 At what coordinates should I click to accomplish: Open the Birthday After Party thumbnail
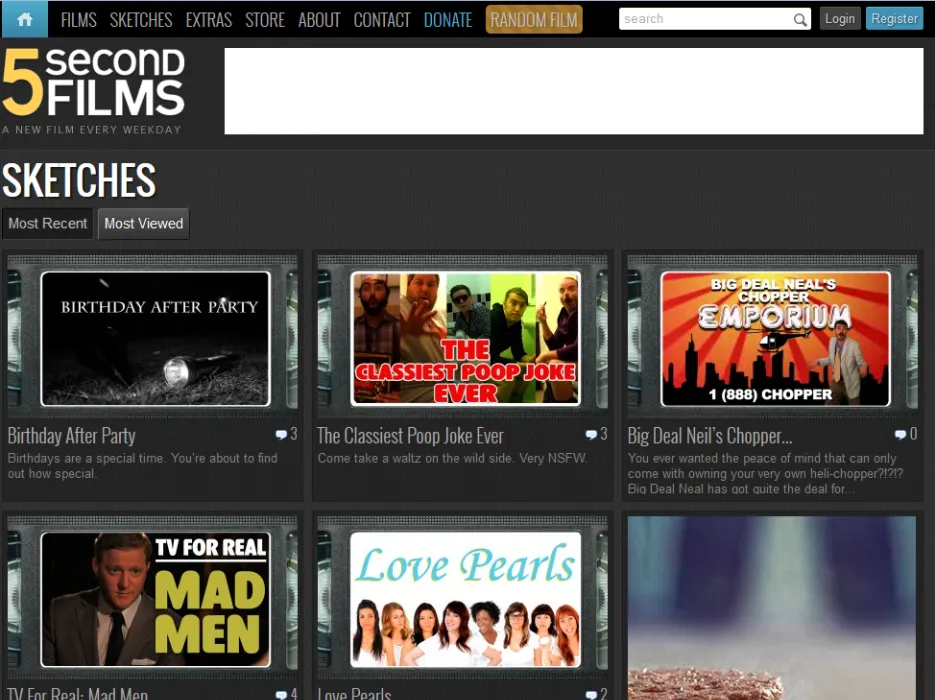click(155, 339)
